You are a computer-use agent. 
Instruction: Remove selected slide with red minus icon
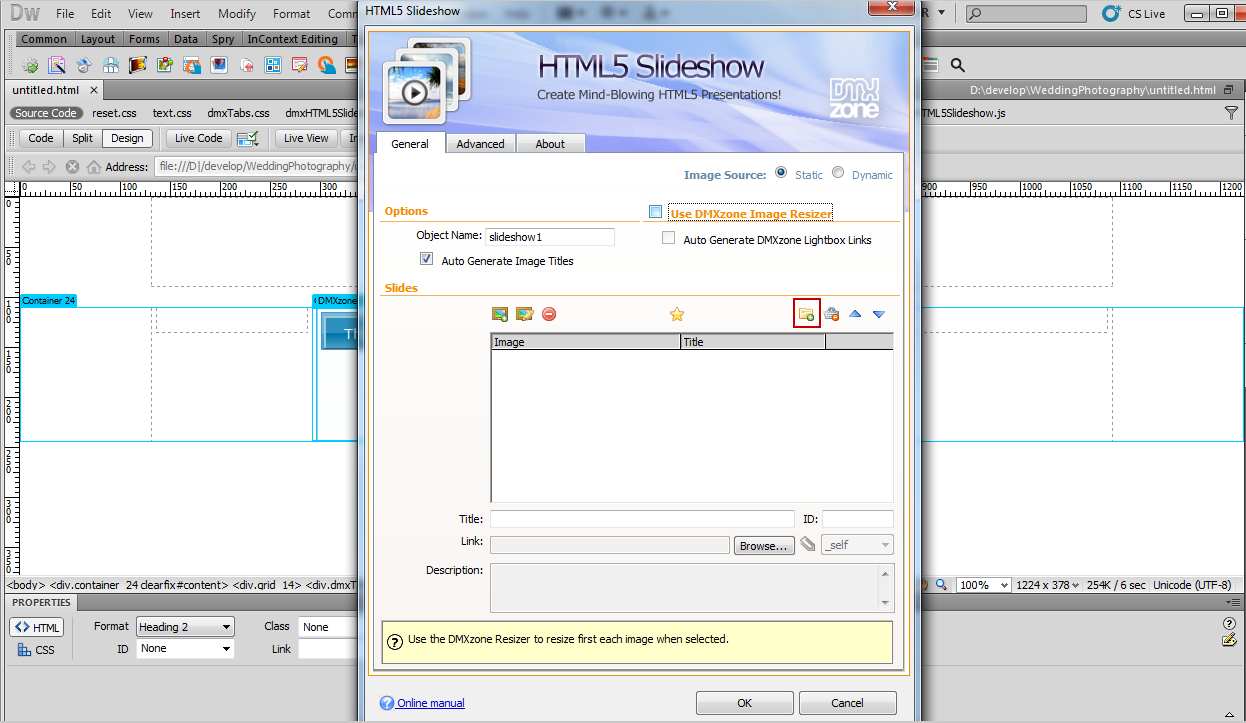549,314
